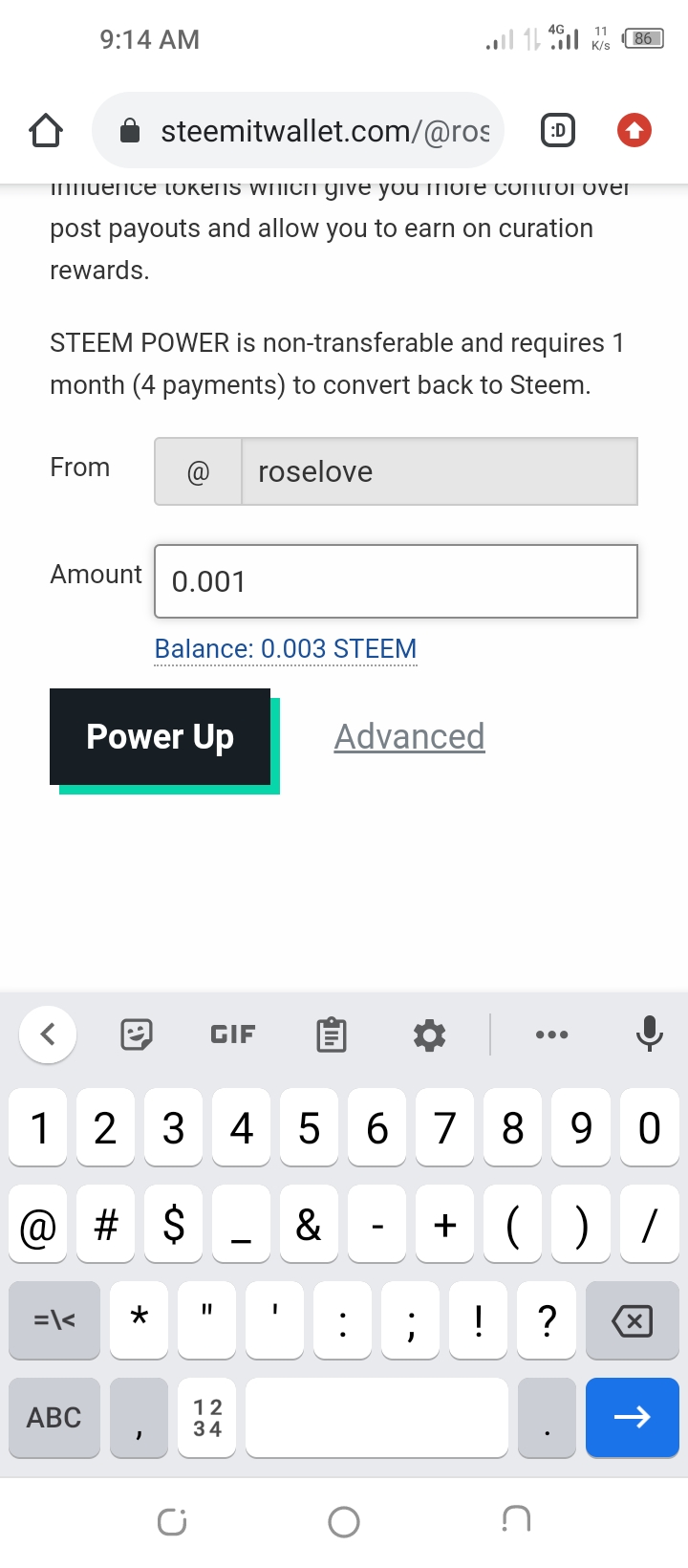
Task: Open keyboard settings gear
Action: click(429, 1034)
